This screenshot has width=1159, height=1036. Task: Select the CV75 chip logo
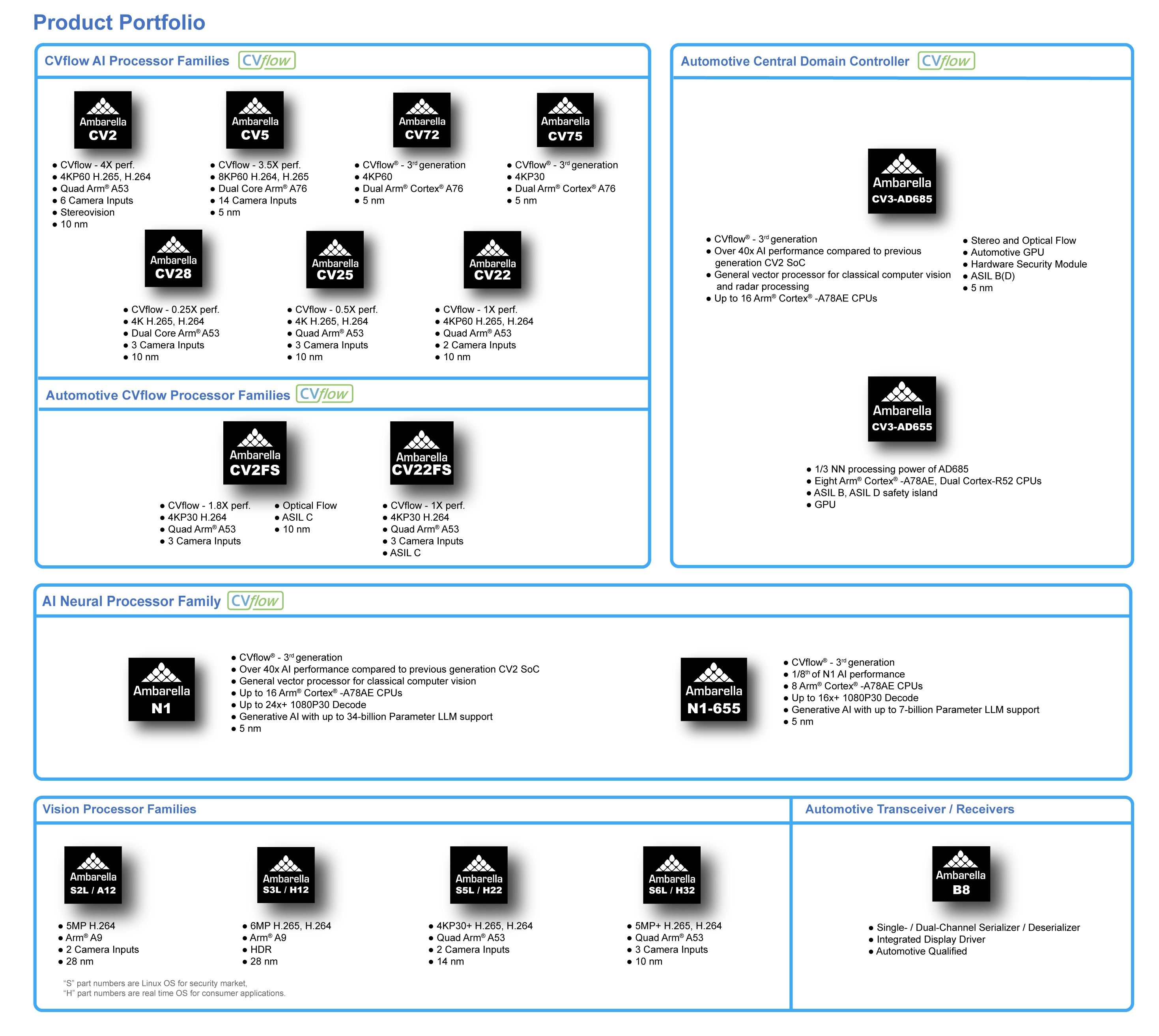(x=565, y=120)
